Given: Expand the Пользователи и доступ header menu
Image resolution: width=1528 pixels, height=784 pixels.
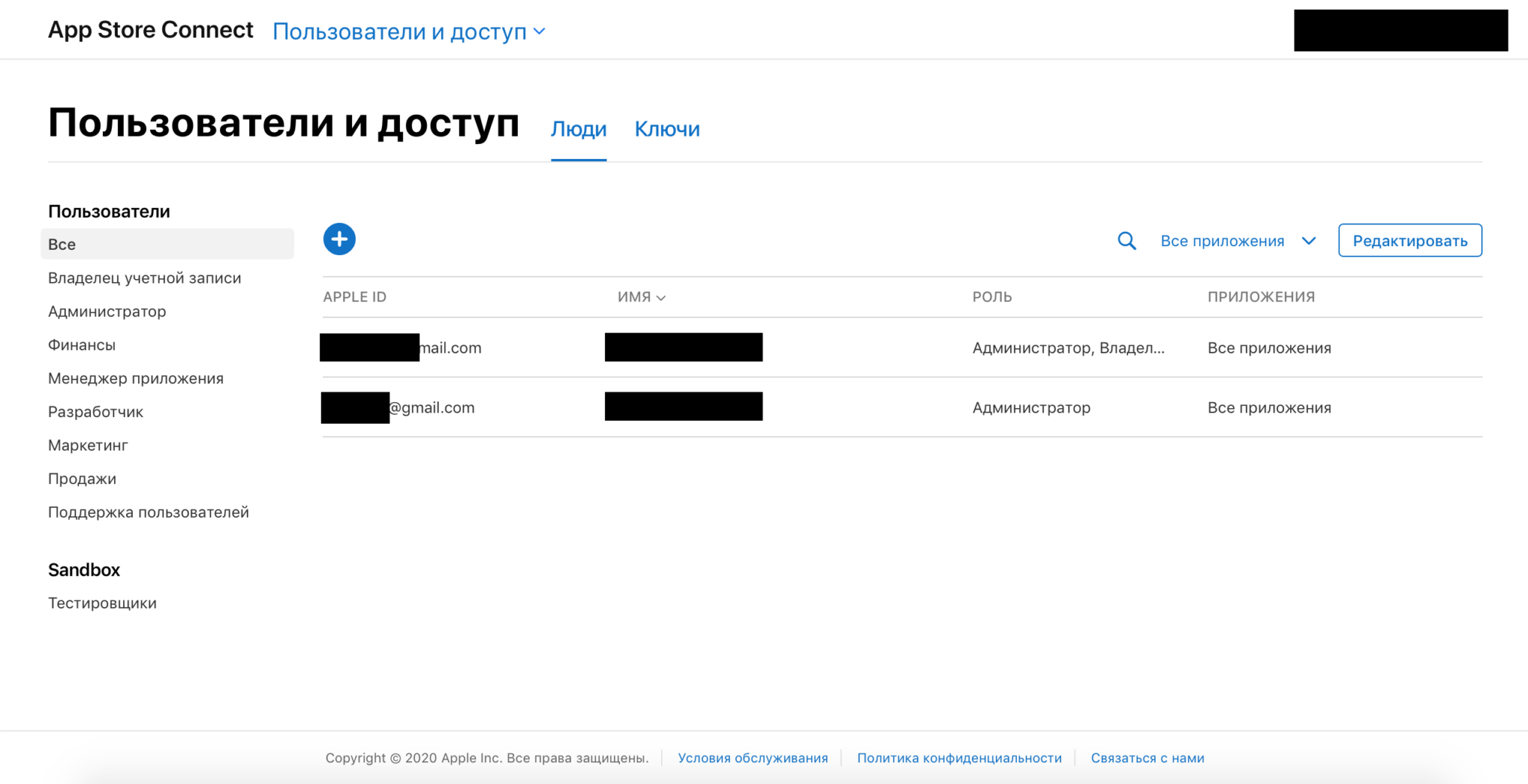Looking at the screenshot, I should pos(408,31).
